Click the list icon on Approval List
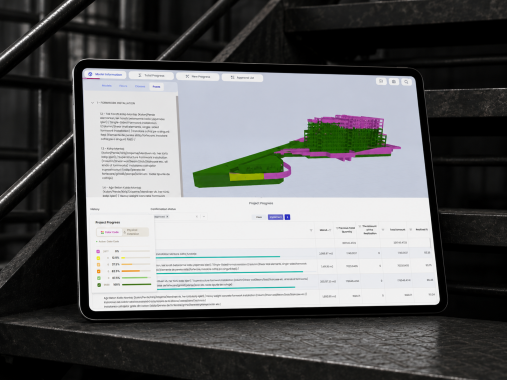This screenshot has width=507, height=380. click(232, 77)
